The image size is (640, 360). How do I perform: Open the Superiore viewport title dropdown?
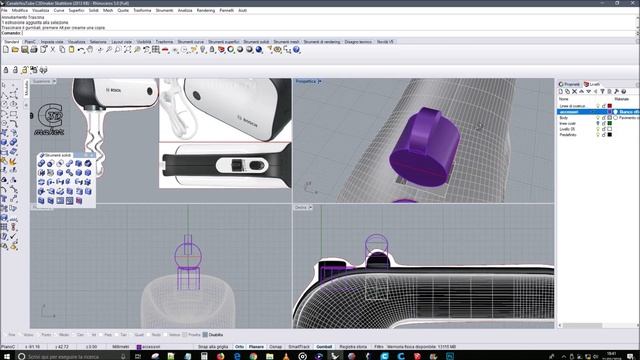[x=53, y=81]
